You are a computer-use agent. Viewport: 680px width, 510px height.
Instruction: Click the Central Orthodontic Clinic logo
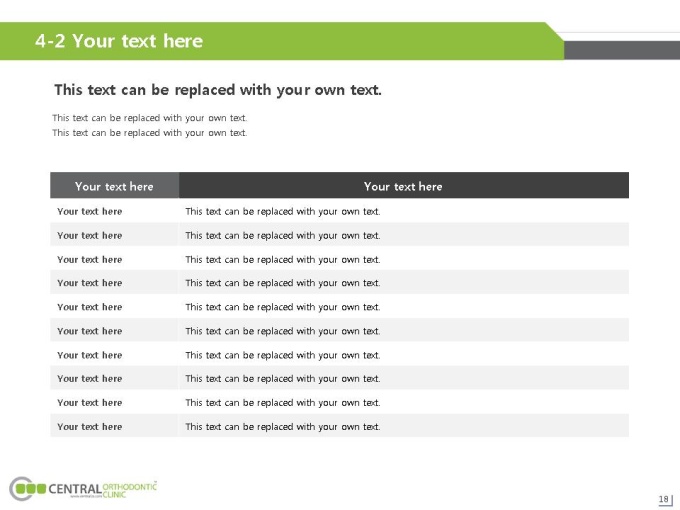(83, 489)
